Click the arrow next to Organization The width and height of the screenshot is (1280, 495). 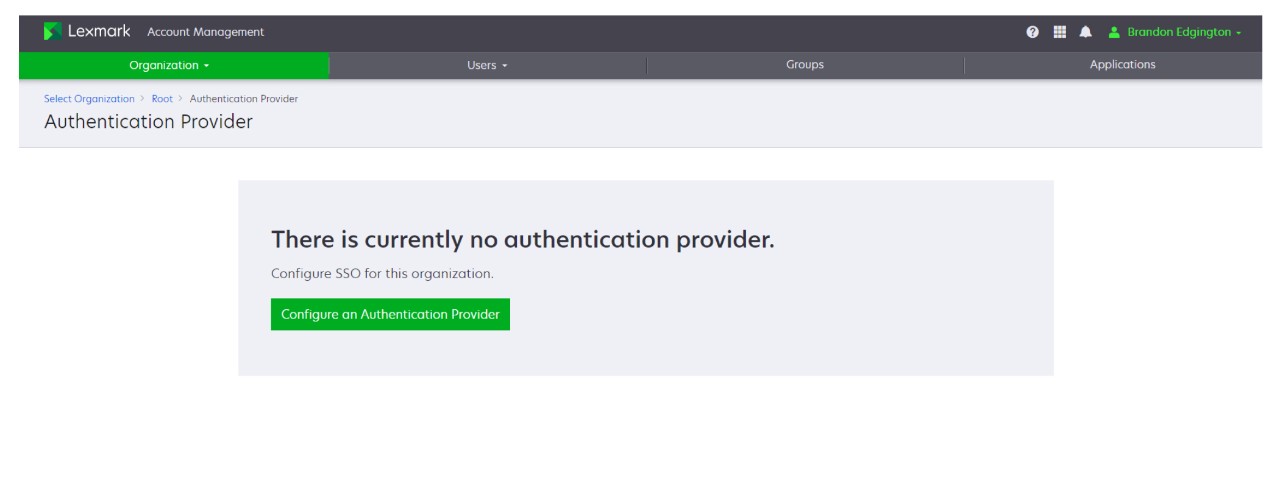207,66
